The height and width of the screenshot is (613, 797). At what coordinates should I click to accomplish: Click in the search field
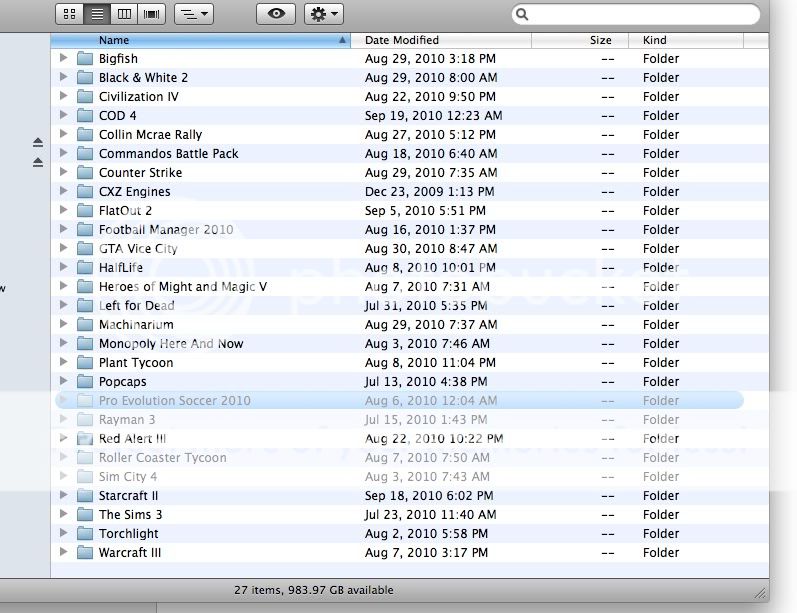coord(636,14)
